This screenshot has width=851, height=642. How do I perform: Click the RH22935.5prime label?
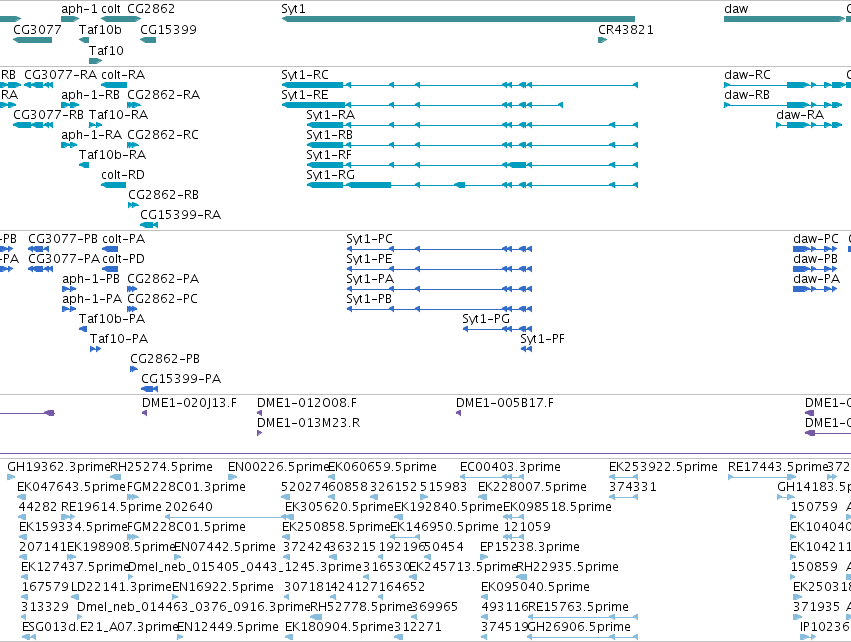point(567,567)
